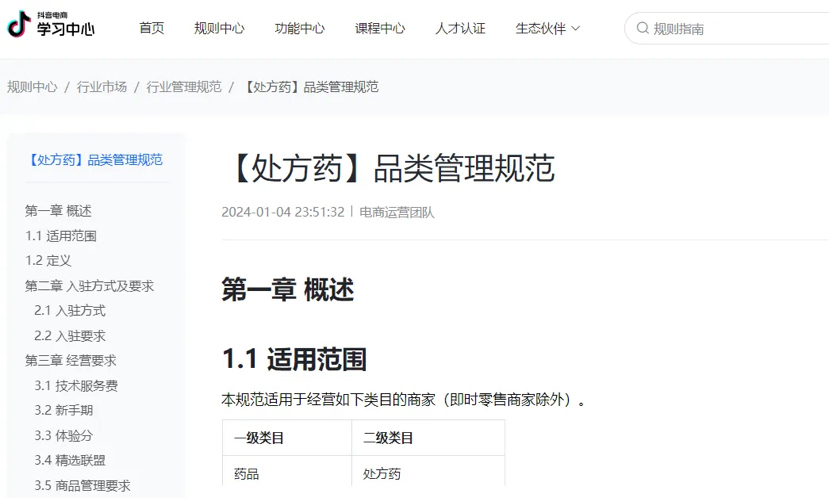Viewport: 829px width, 498px height.
Task: Expand the 生态伙伴 dropdown menu
Action: pyautogui.click(x=547, y=29)
